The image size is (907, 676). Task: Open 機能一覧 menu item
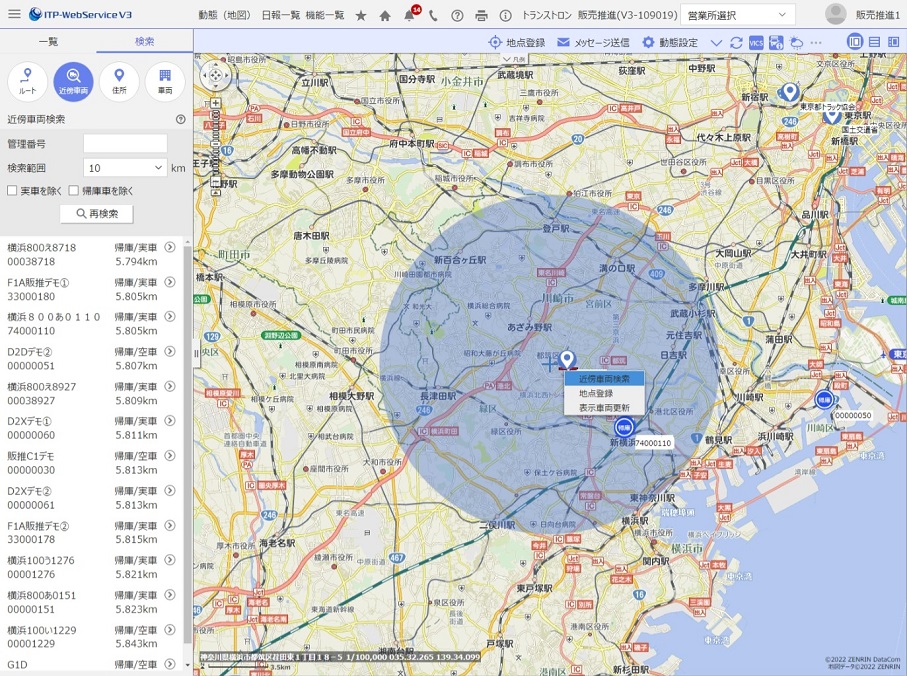coord(325,16)
